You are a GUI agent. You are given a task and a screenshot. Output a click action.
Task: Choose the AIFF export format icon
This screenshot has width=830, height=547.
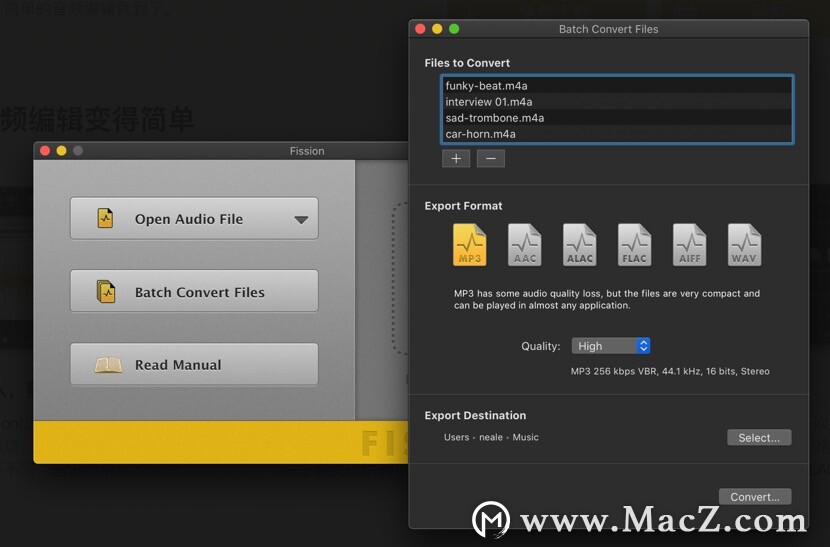pos(690,244)
